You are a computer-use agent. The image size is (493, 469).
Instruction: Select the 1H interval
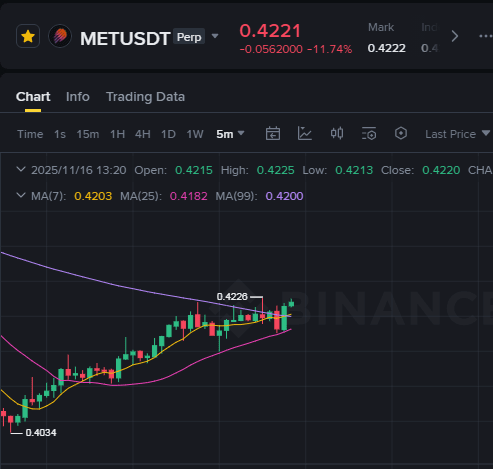tap(117, 134)
